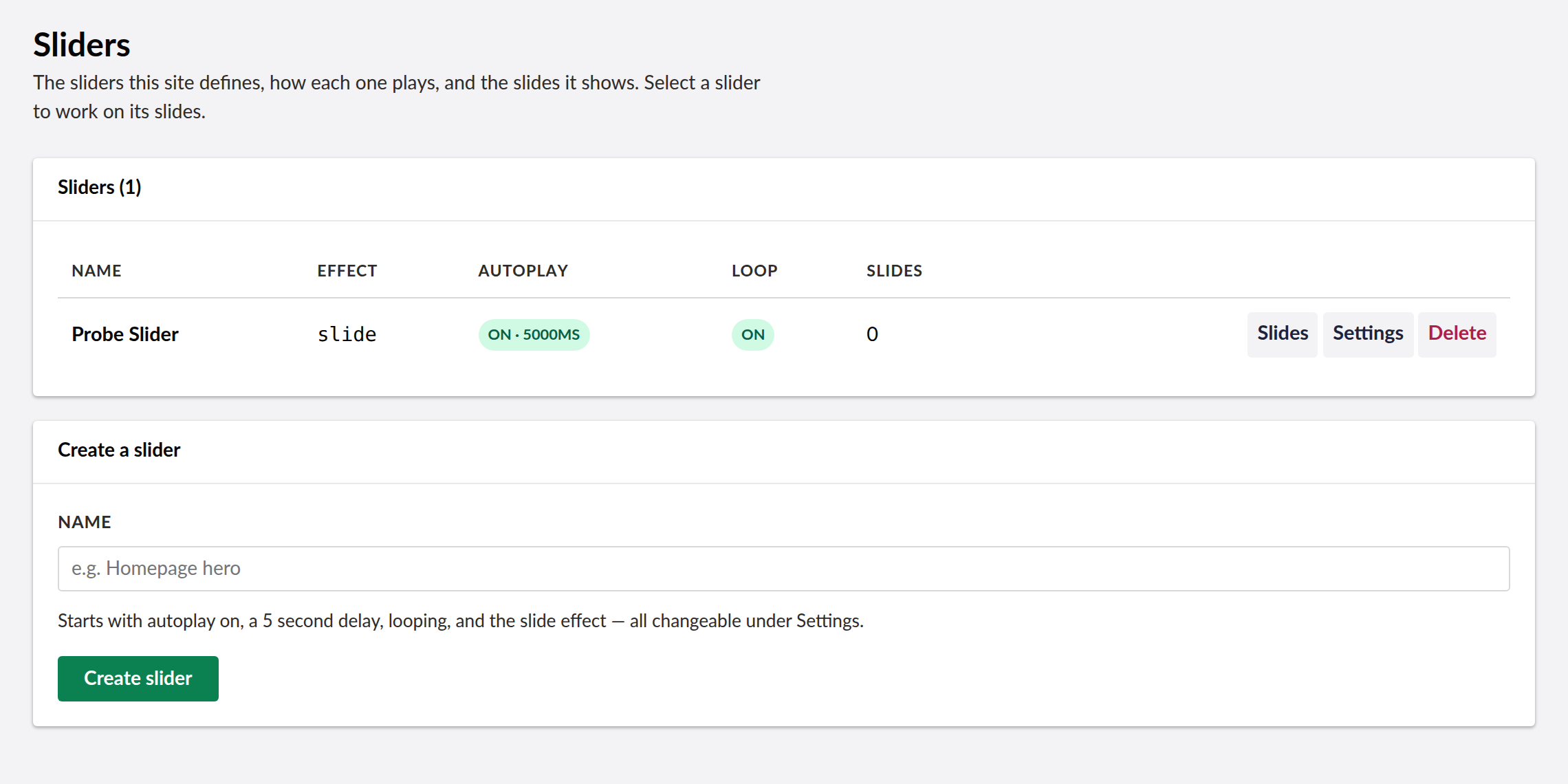Click the 'Starts with autoplay on' helper text
The width and height of the screenshot is (1568, 784).
tap(461, 621)
